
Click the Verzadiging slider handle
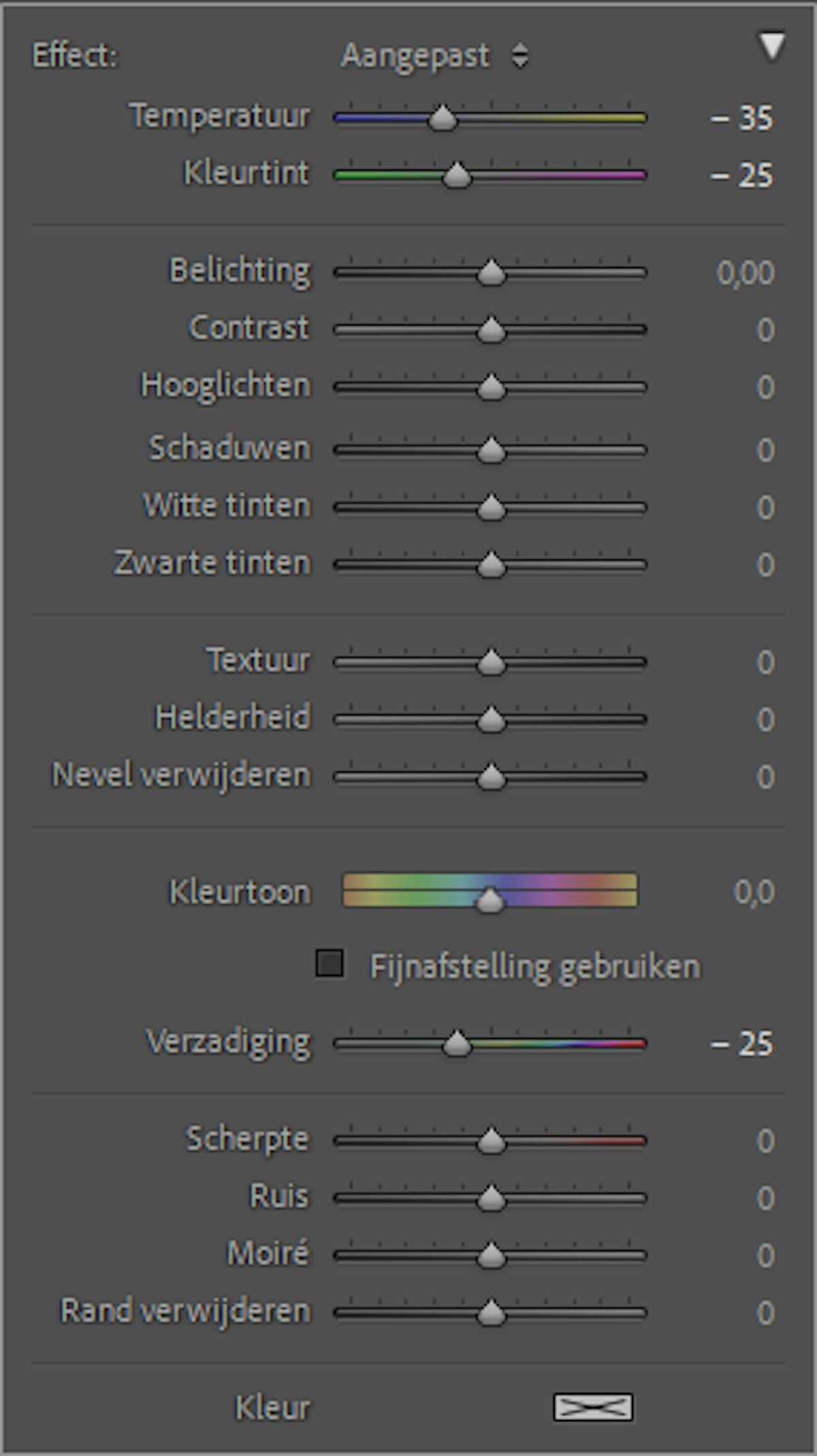tap(457, 1044)
